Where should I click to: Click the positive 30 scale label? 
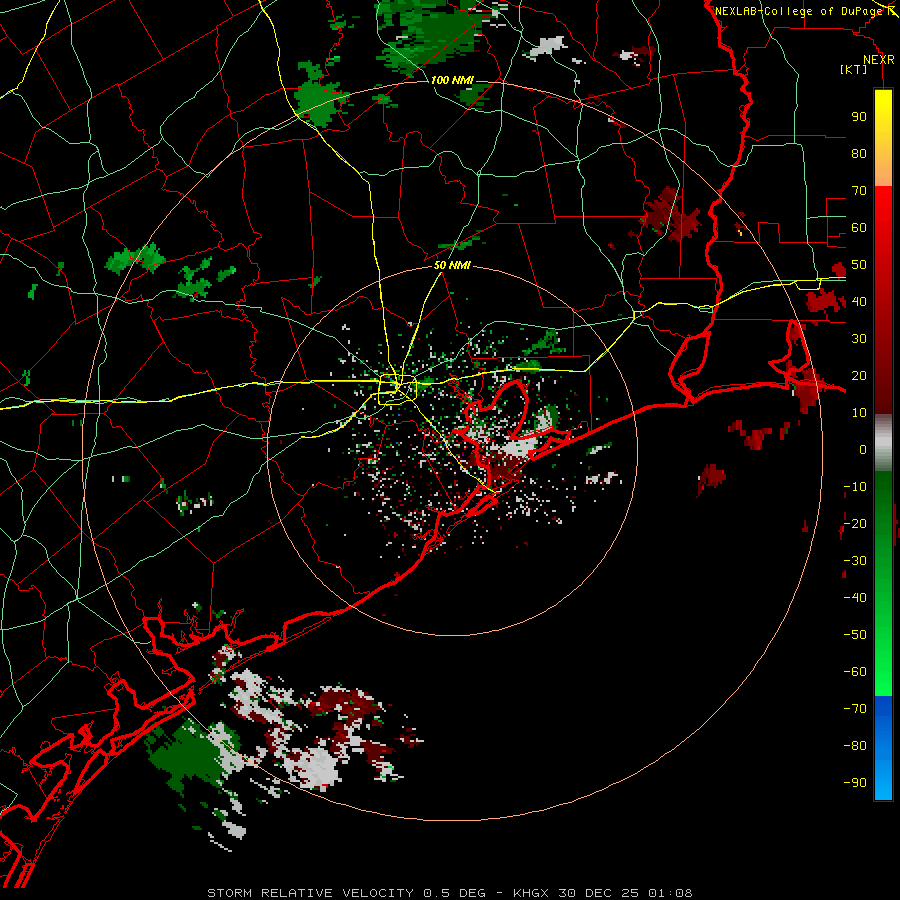[x=859, y=339]
